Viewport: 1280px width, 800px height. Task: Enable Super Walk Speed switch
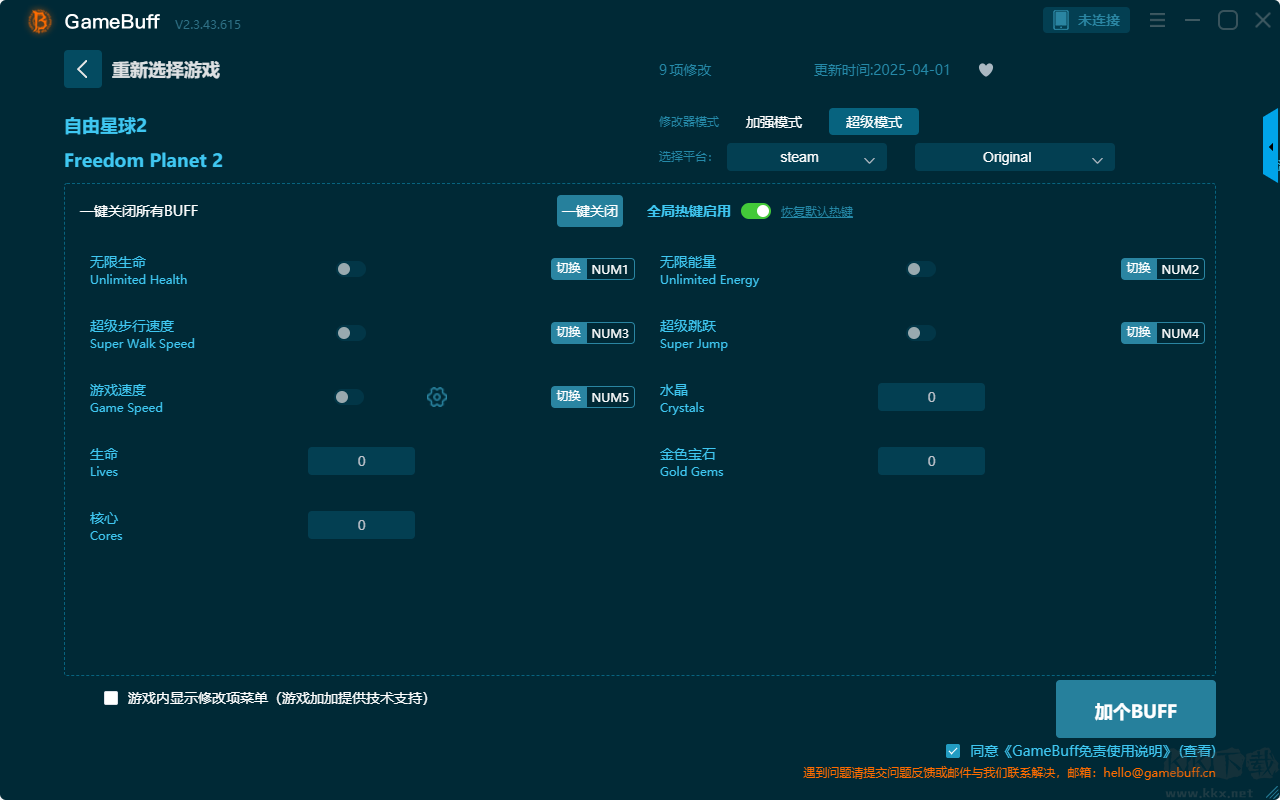pyautogui.click(x=351, y=333)
